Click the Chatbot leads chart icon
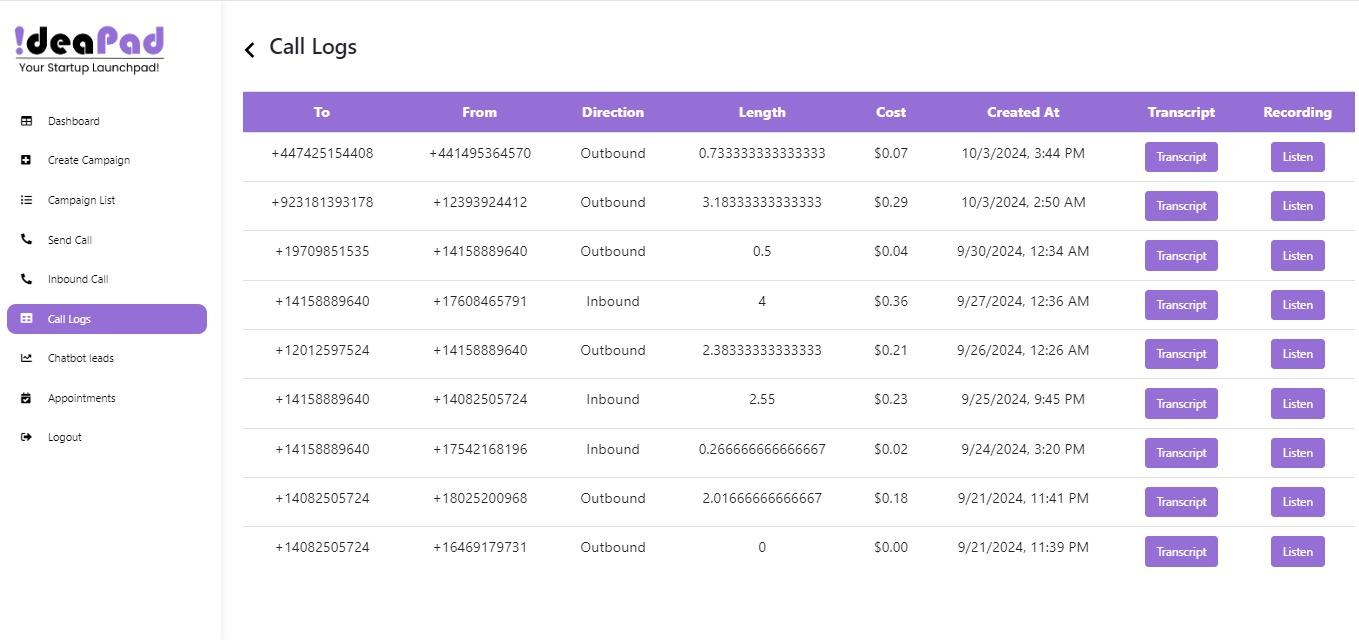This screenshot has width=1359, height=640. 26,358
